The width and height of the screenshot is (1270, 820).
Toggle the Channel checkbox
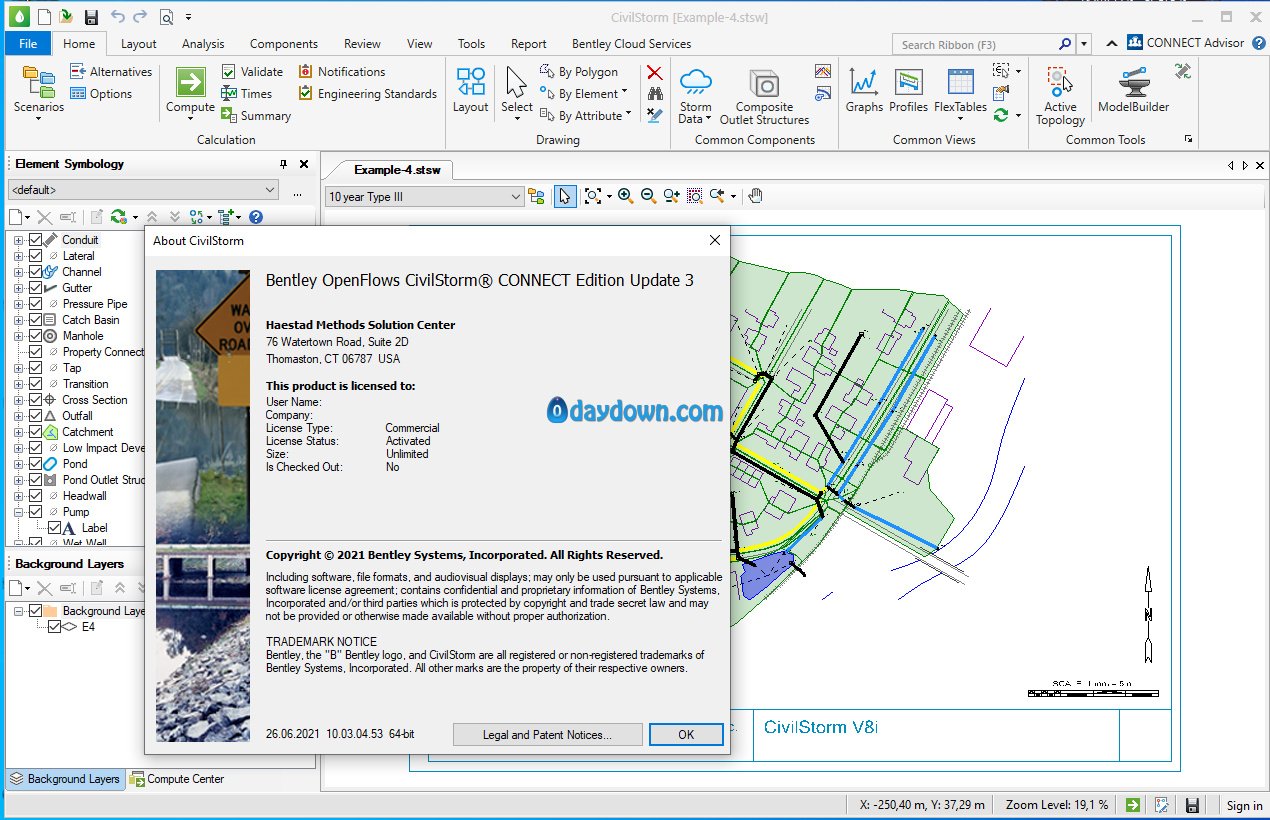coord(36,272)
